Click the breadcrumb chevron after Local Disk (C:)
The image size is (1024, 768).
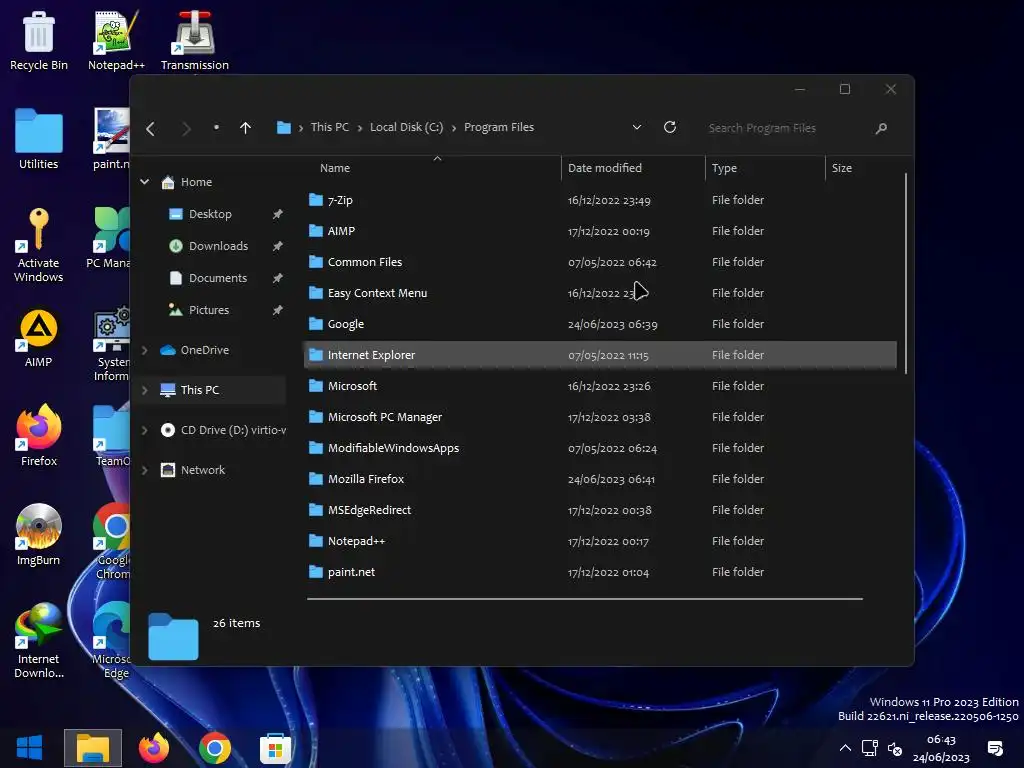click(x=454, y=128)
